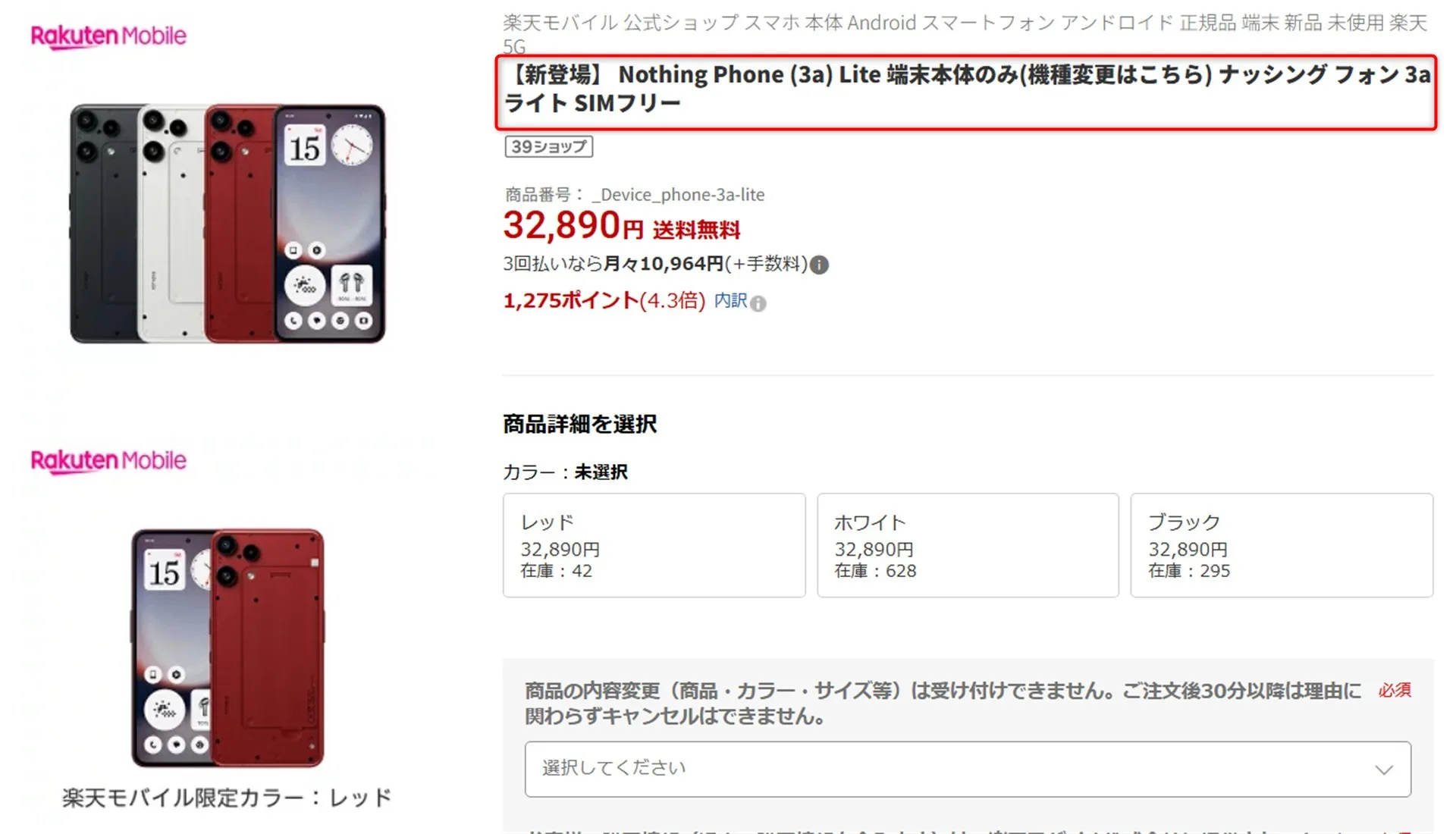Viewport: 1456px width, 834px height.
Task: Click the Nothing Phone (3a) Lite product title
Action: tap(966, 89)
